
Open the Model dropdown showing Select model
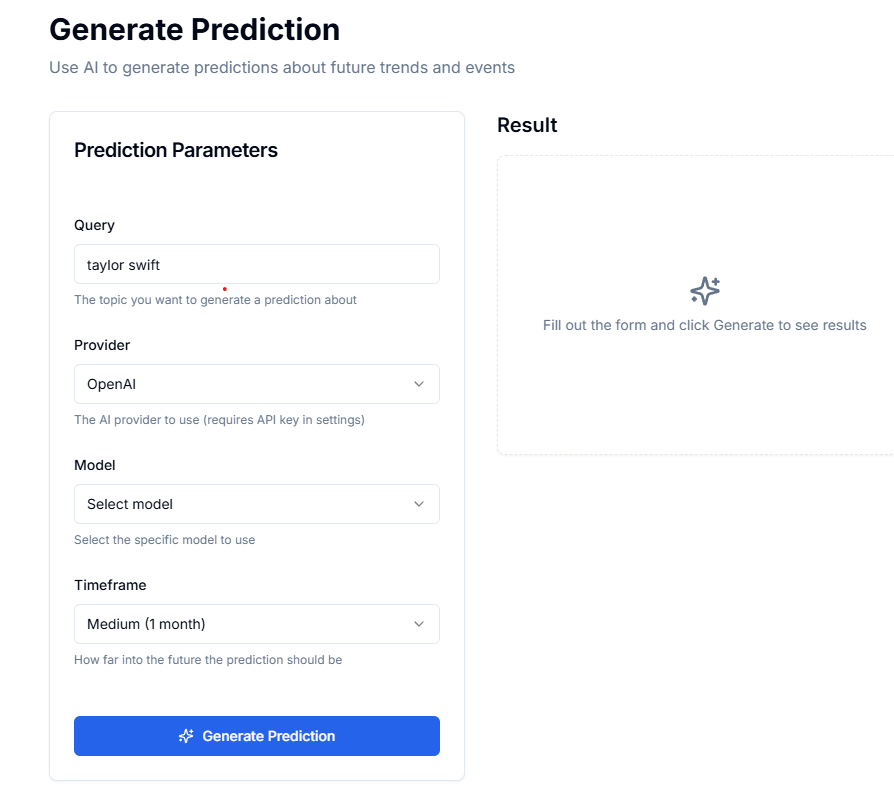256,504
